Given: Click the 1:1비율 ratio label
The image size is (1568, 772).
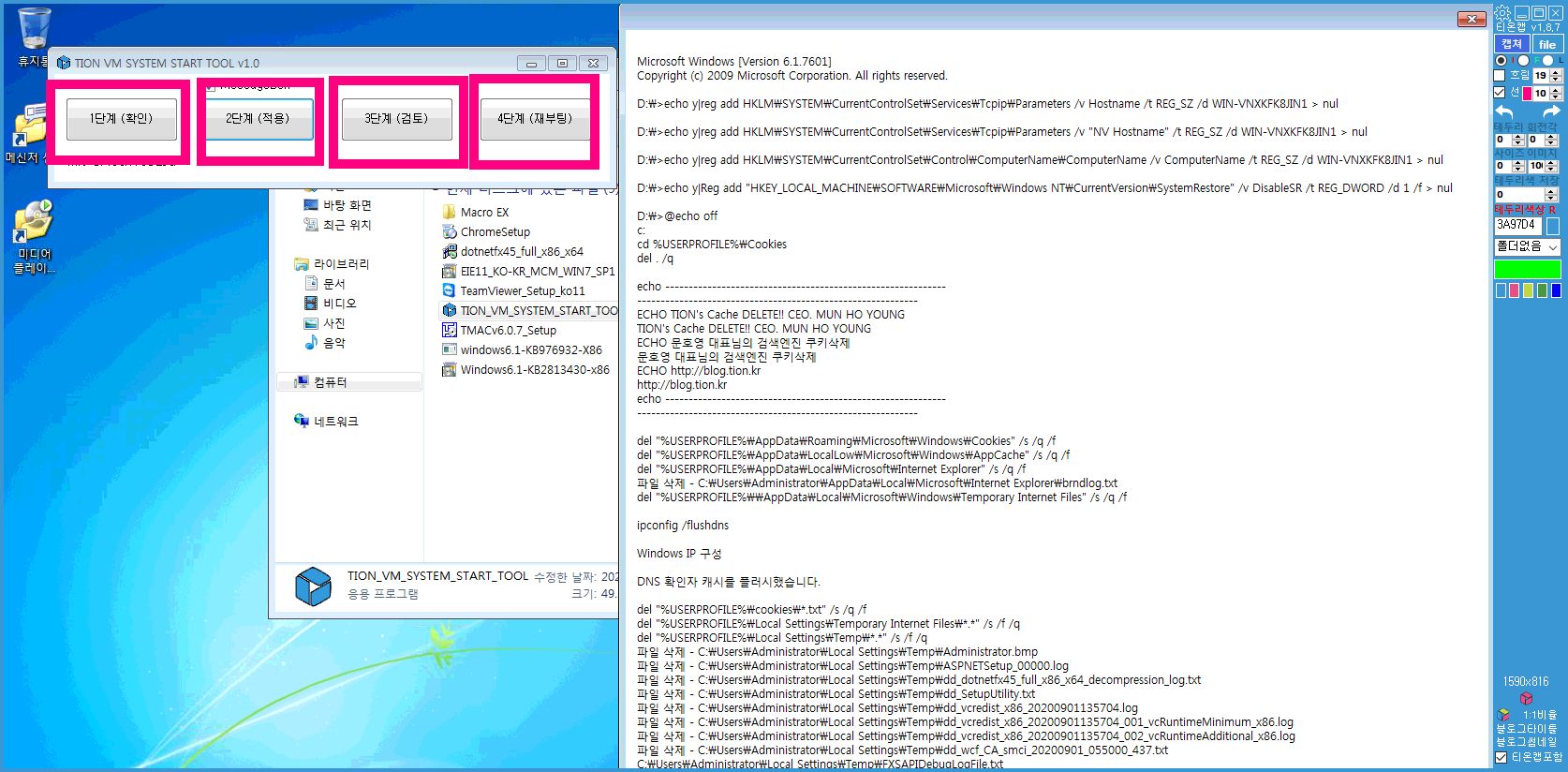Looking at the screenshot, I should 1539,715.
